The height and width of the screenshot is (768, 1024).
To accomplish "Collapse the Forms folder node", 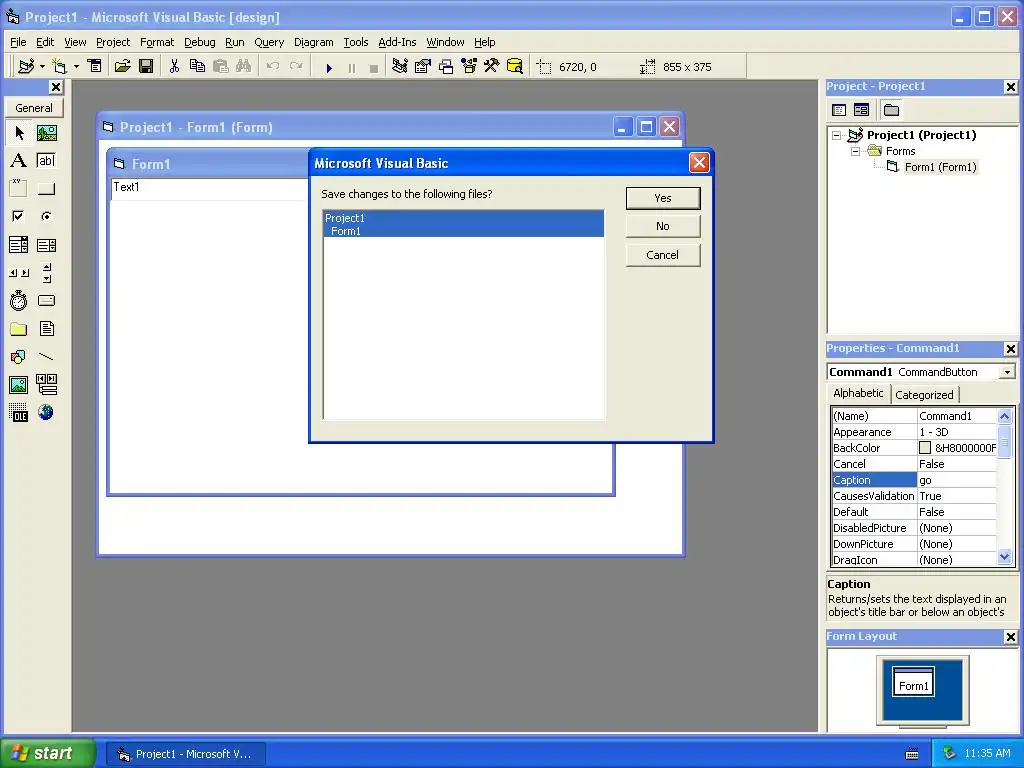I will [x=856, y=151].
